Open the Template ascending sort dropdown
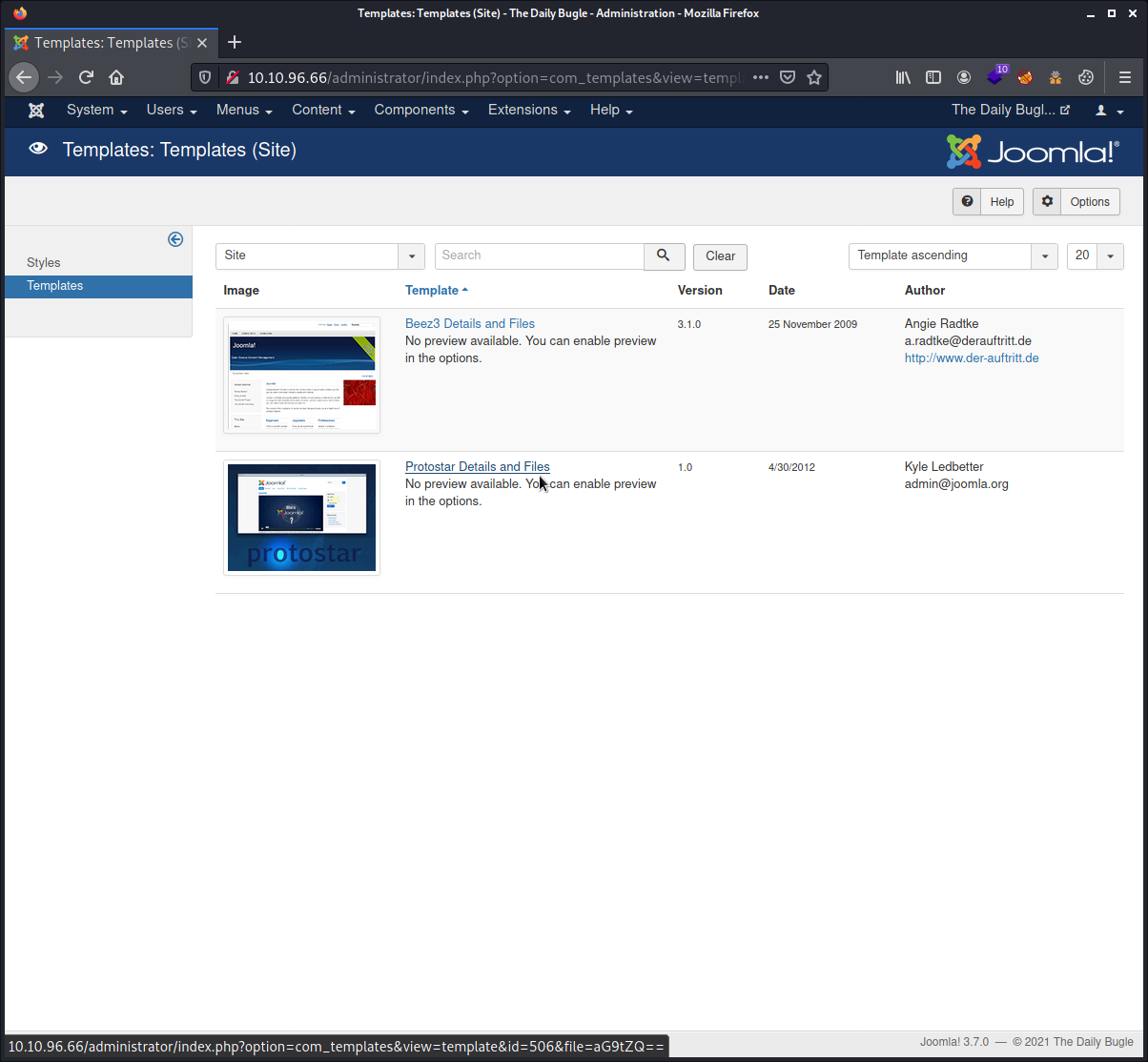The height and width of the screenshot is (1062, 1148). 953,256
